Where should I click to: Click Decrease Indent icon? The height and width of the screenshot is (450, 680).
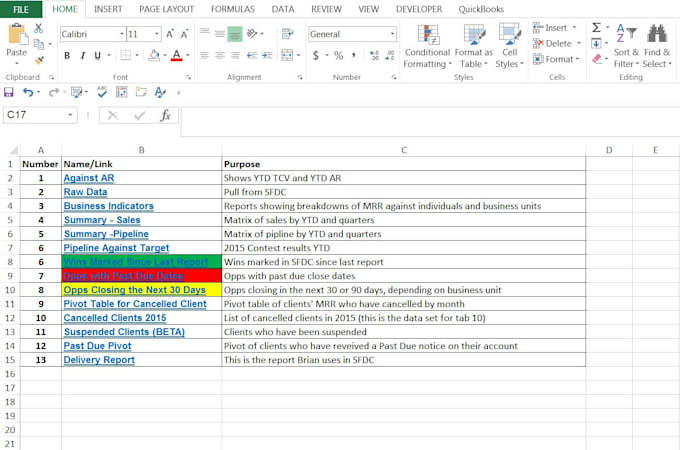point(252,55)
